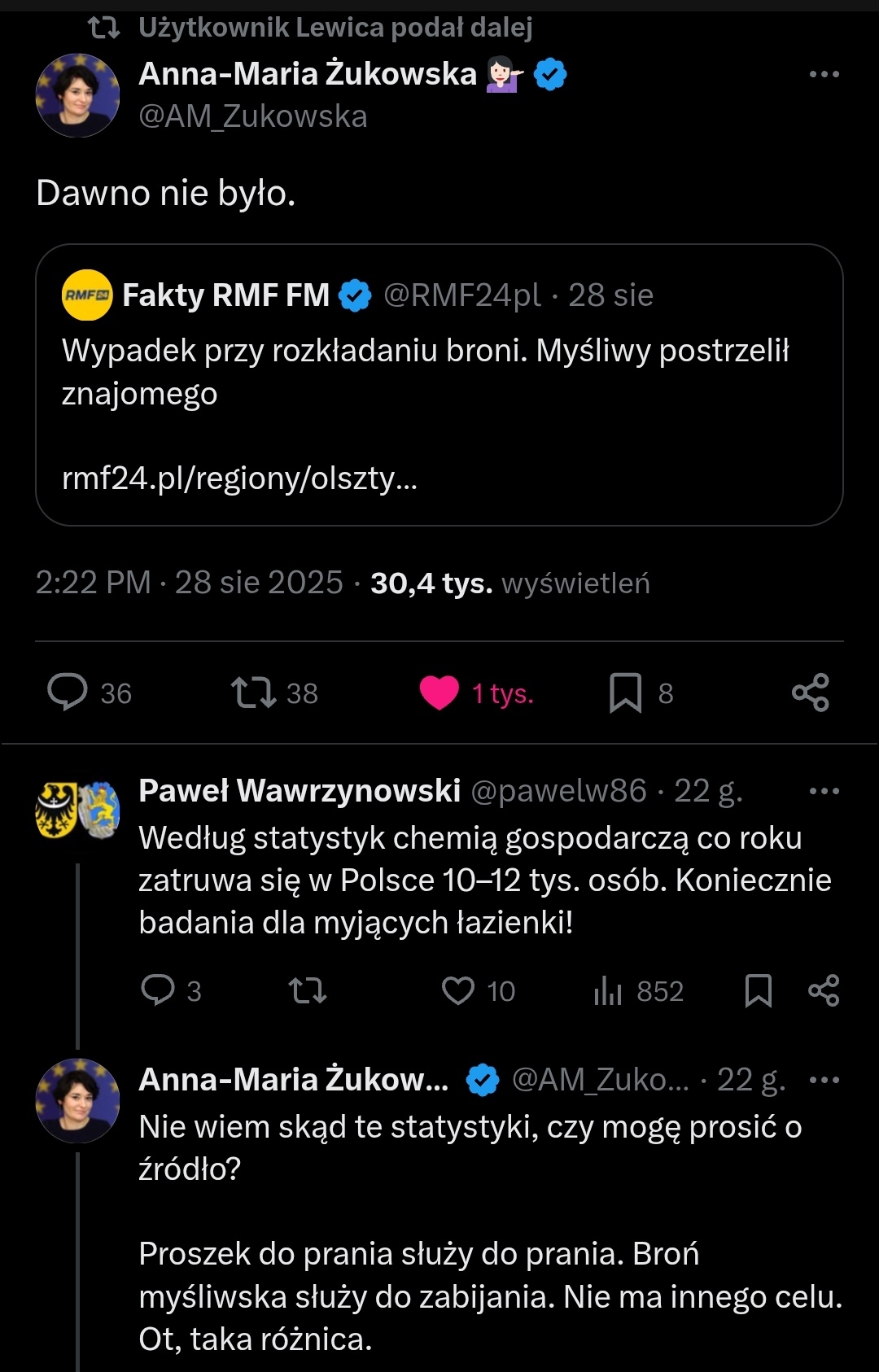The height and width of the screenshot is (1372, 879).
Task: Open Anna-Maria Żukowska's main profile picture
Action: tap(77, 95)
